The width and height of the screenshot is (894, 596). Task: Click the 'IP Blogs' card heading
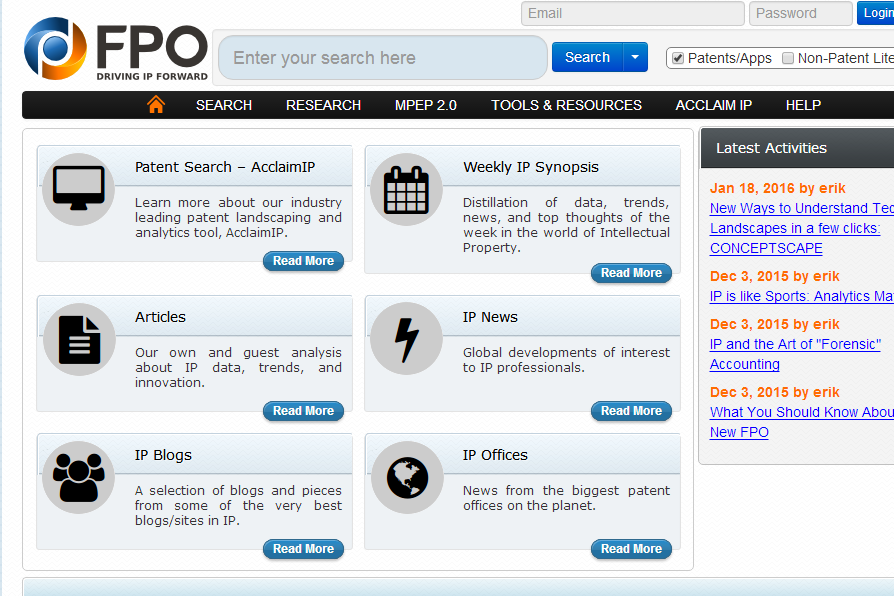(x=163, y=455)
